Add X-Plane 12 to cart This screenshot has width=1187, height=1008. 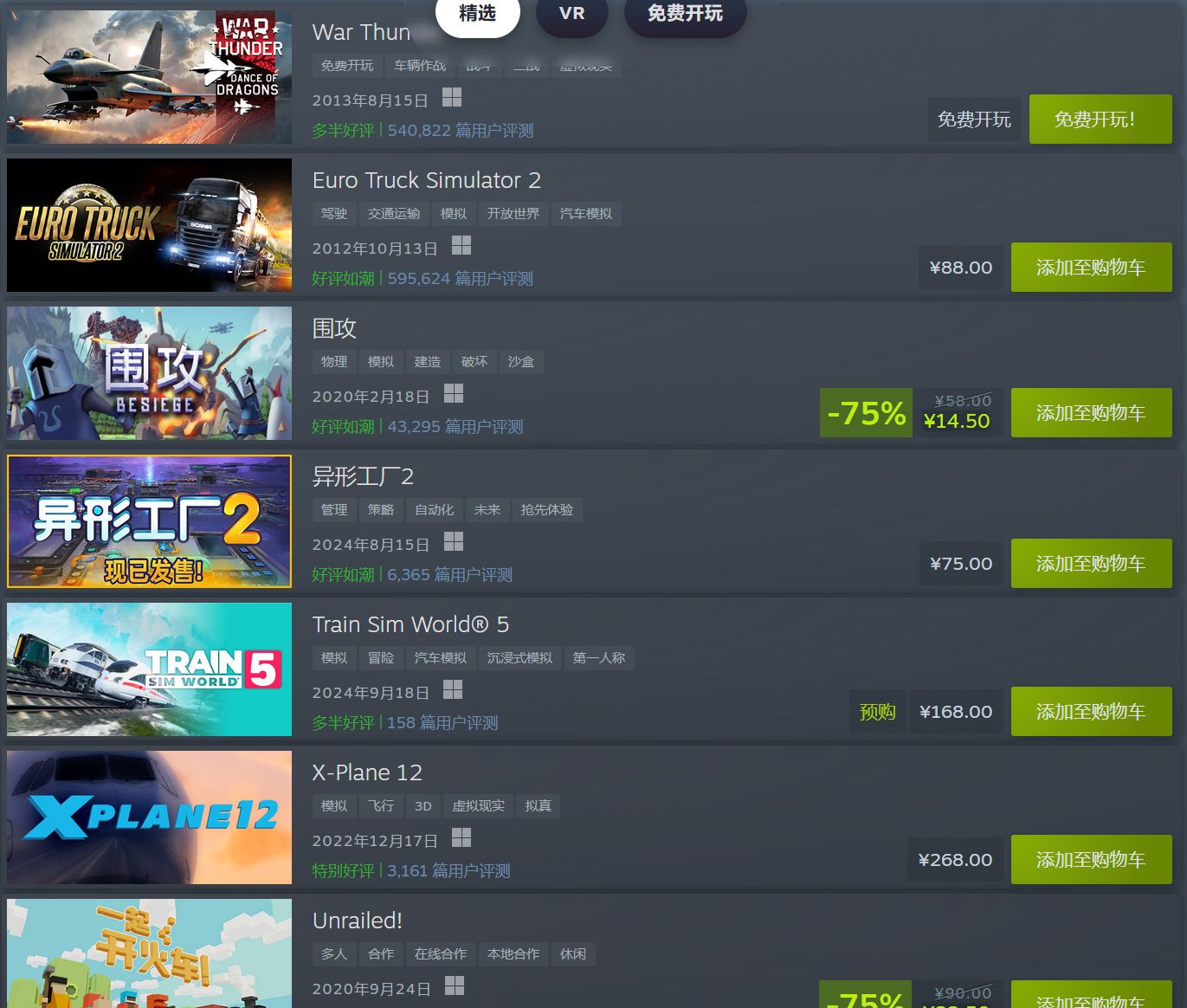click(x=1092, y=860)
